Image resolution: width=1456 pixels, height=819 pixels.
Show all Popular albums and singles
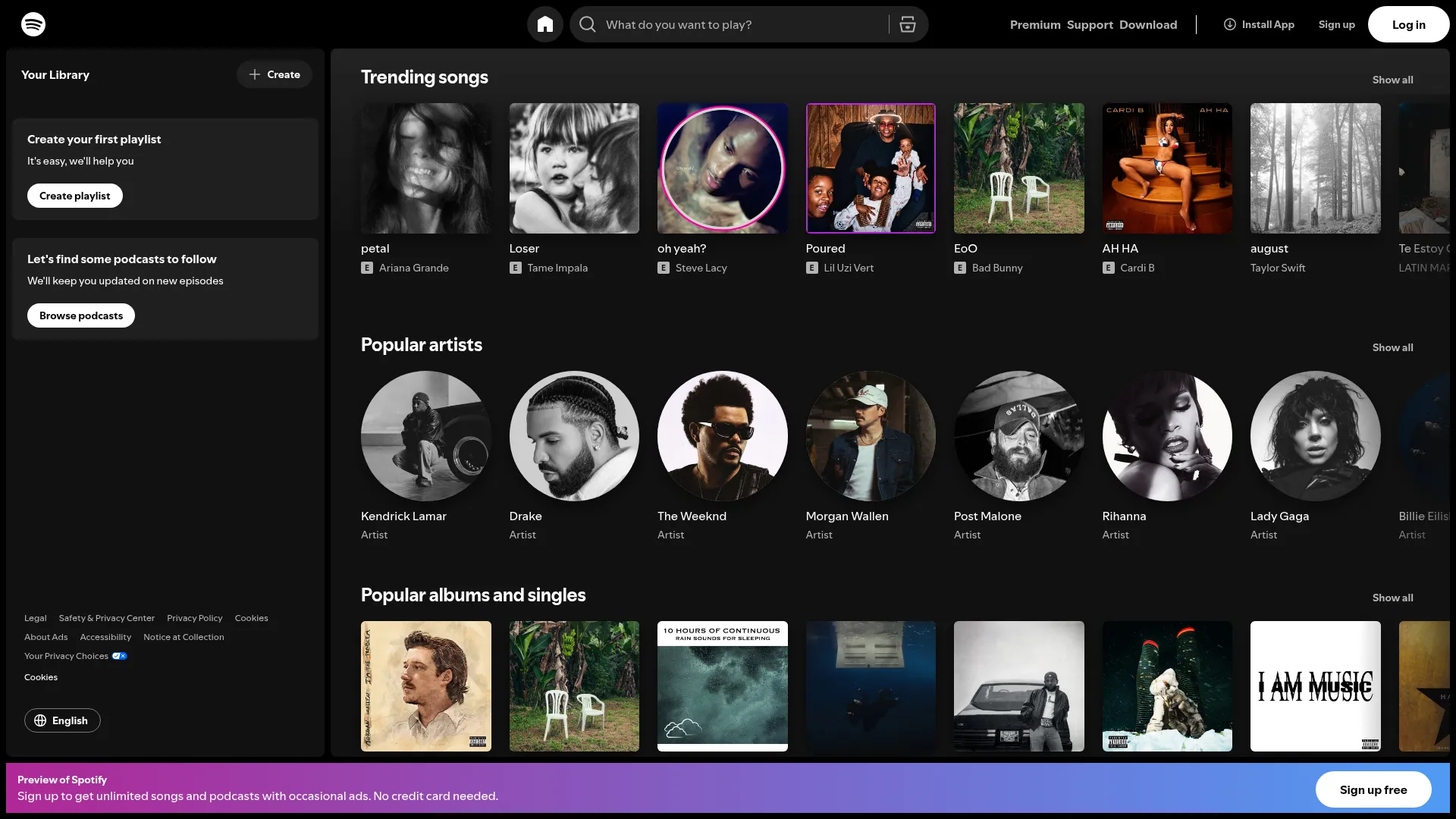click(x=1392, y=598)
